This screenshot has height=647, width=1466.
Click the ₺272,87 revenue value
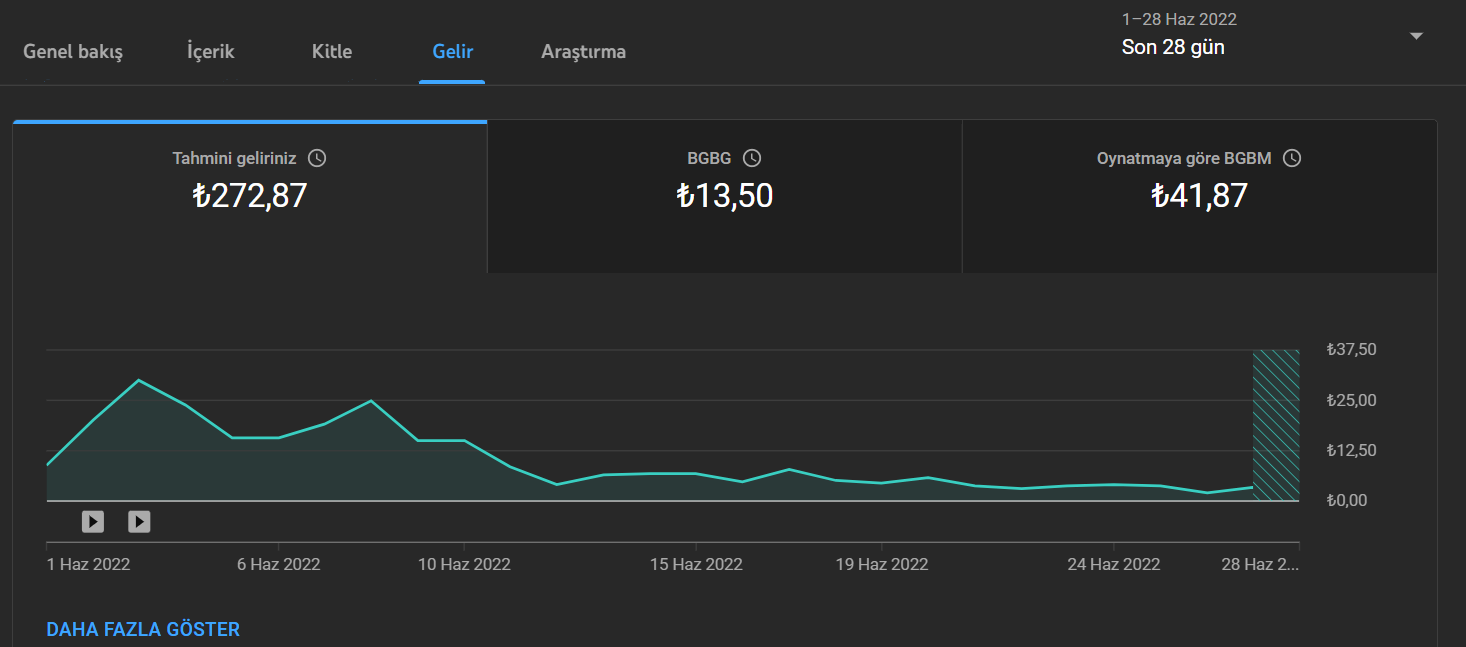click(250, 195)
